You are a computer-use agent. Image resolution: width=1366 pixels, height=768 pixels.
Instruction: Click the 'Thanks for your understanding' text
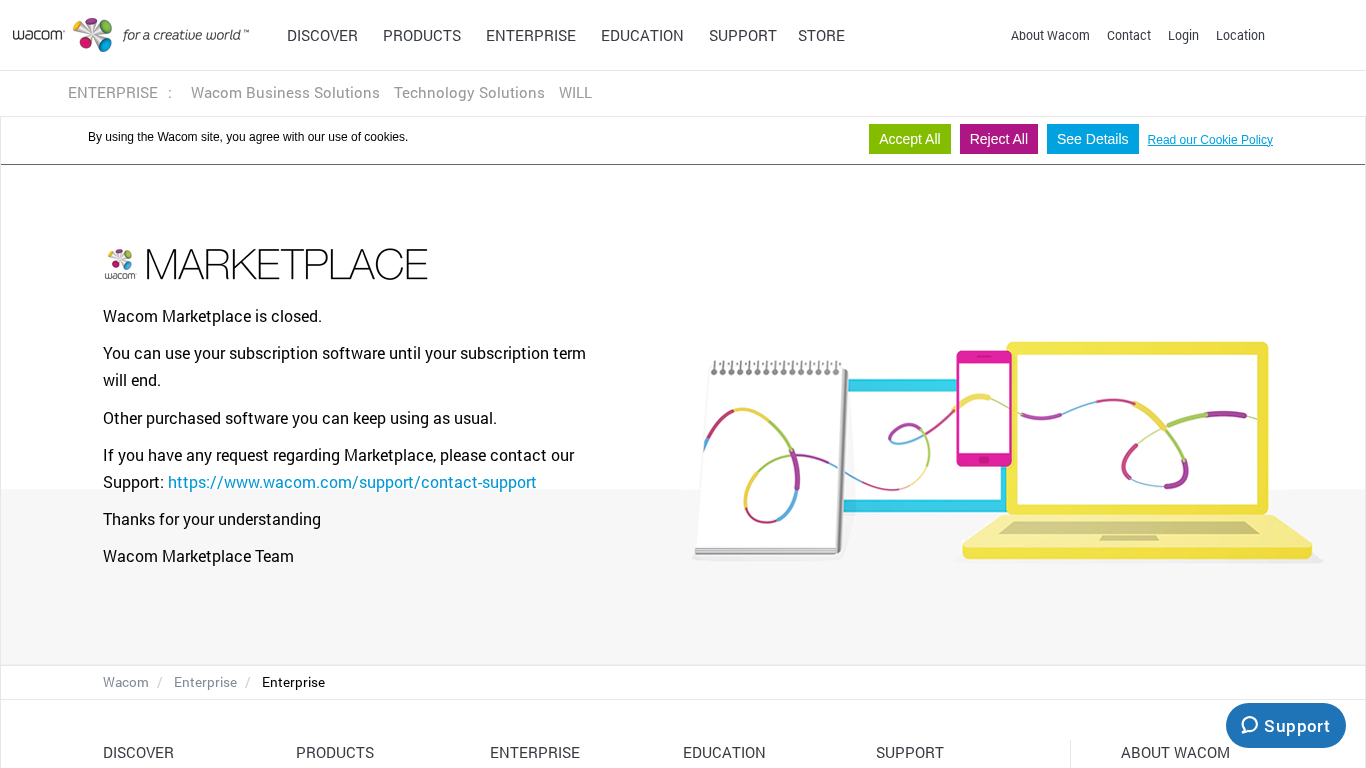212,519
